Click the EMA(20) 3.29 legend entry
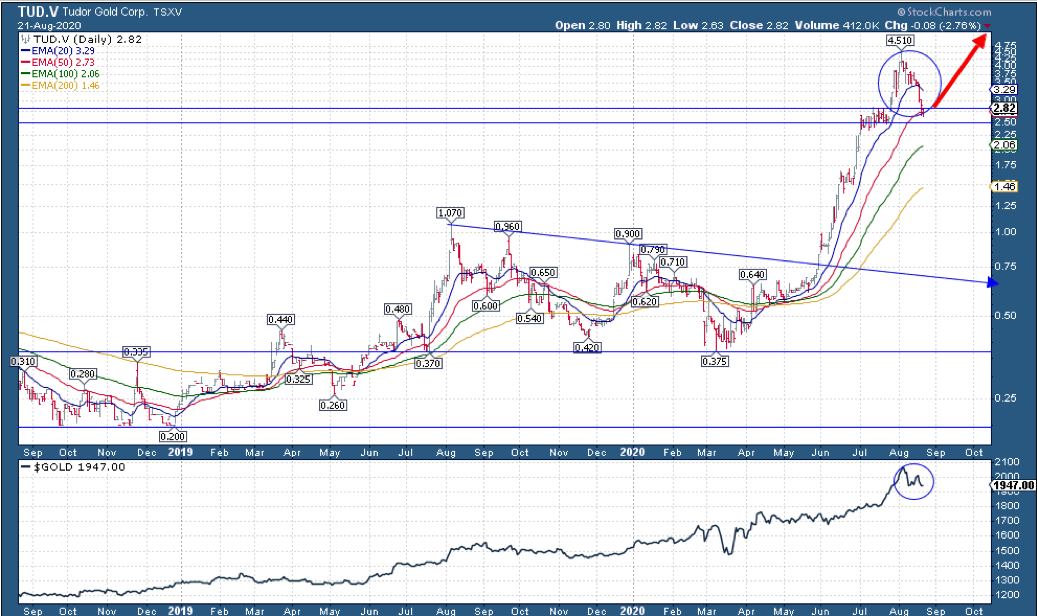 tap(58, 50)
